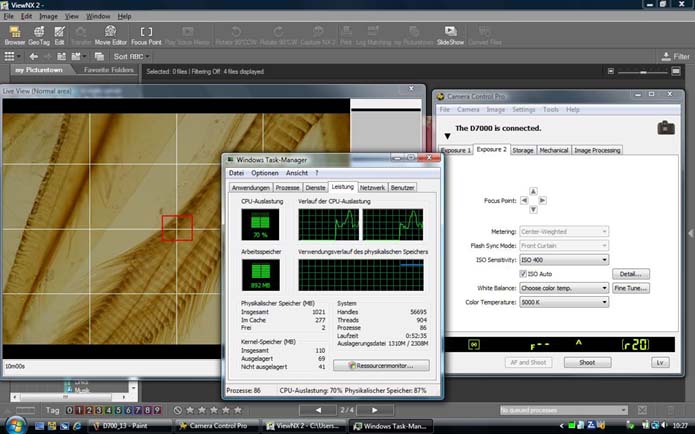Image resolution: width=695 pixels, height=434 pixels.
Task: Switch to Camera Control Pro in taskbar
Action: (x=216, y=426)
